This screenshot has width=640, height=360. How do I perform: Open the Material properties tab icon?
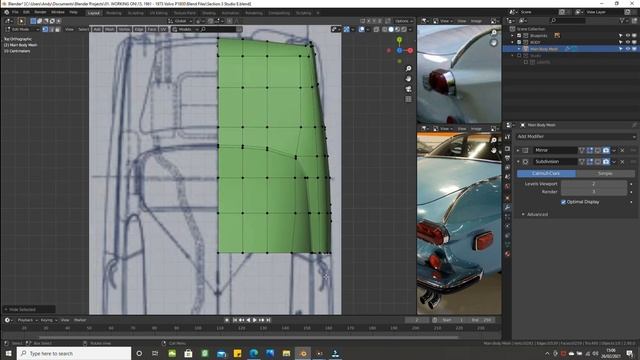pyautogui.click(x=507, y=254)
